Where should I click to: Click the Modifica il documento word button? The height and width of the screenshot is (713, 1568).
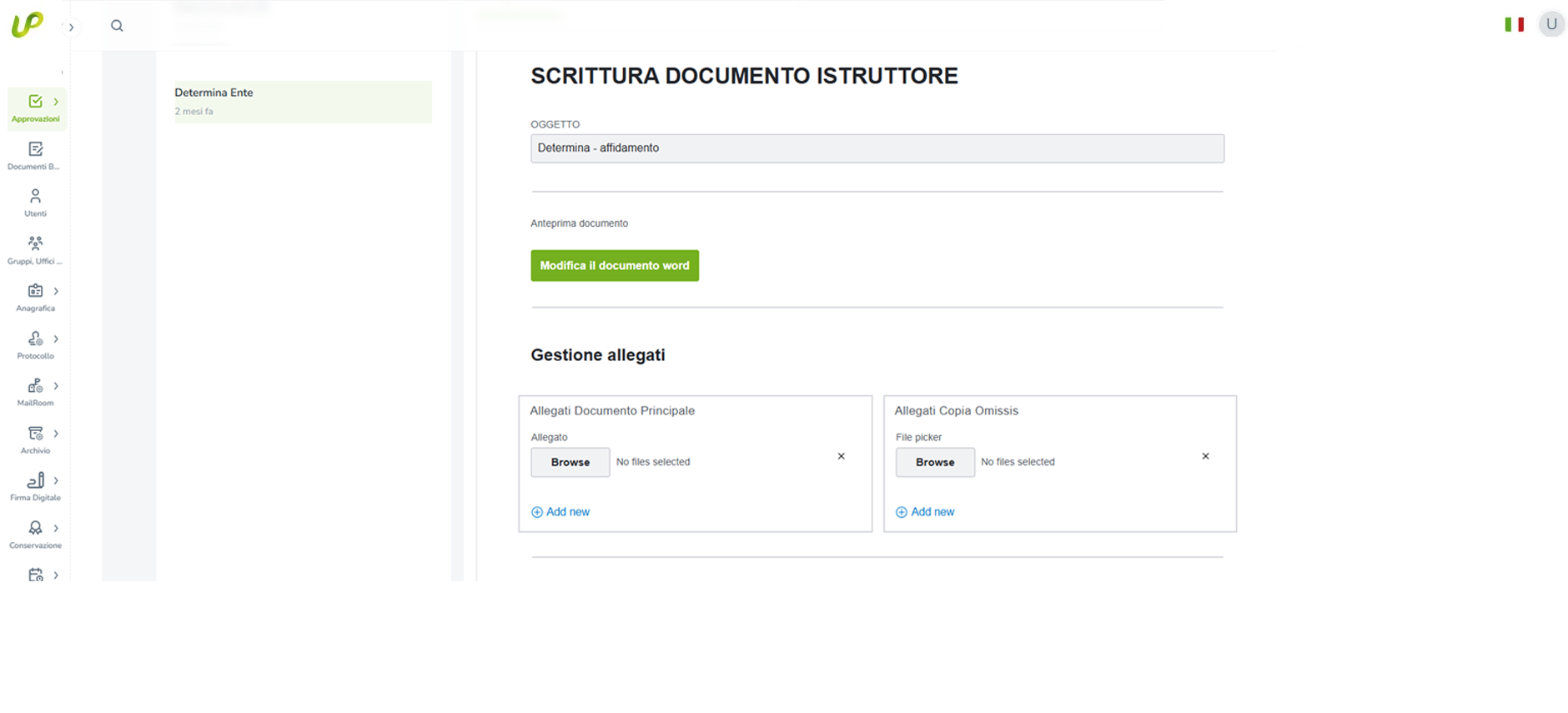click(615, 266)
